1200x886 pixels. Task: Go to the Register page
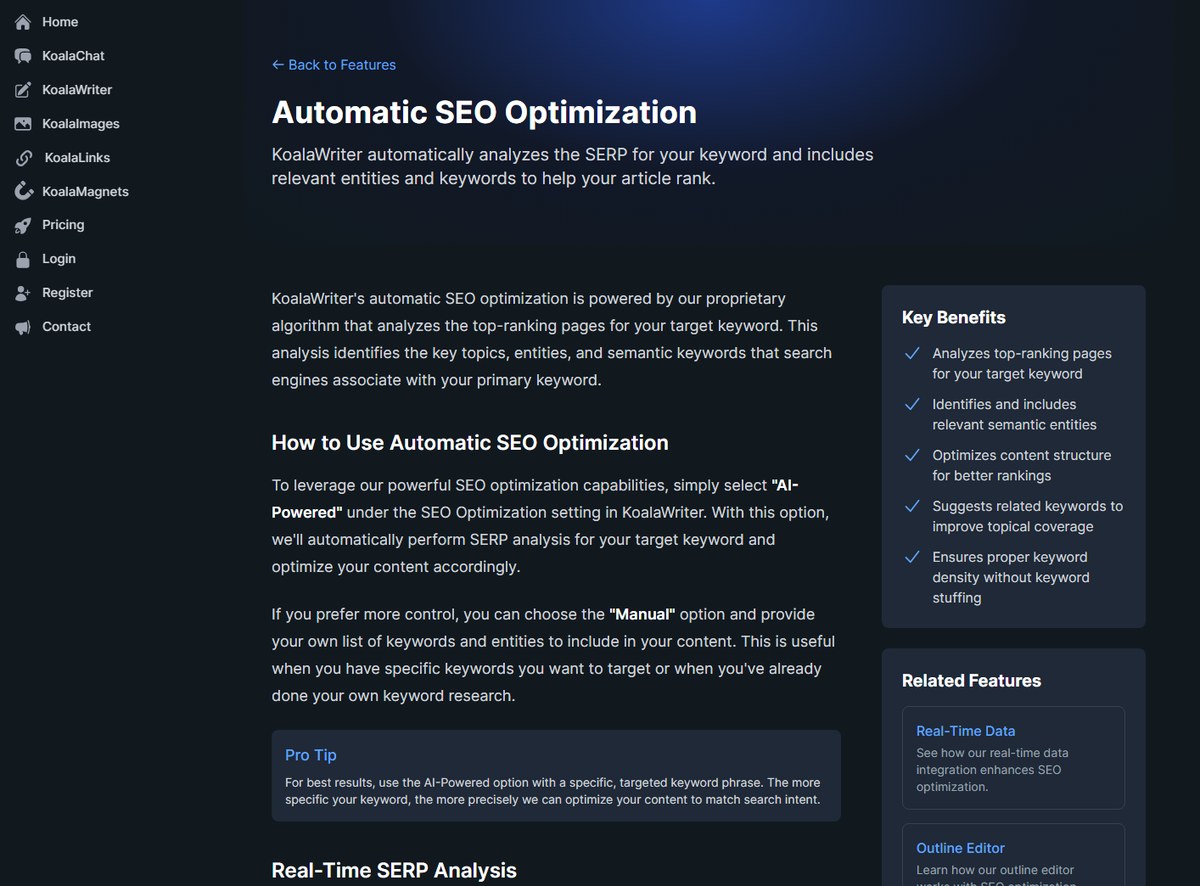coord(67,293)
